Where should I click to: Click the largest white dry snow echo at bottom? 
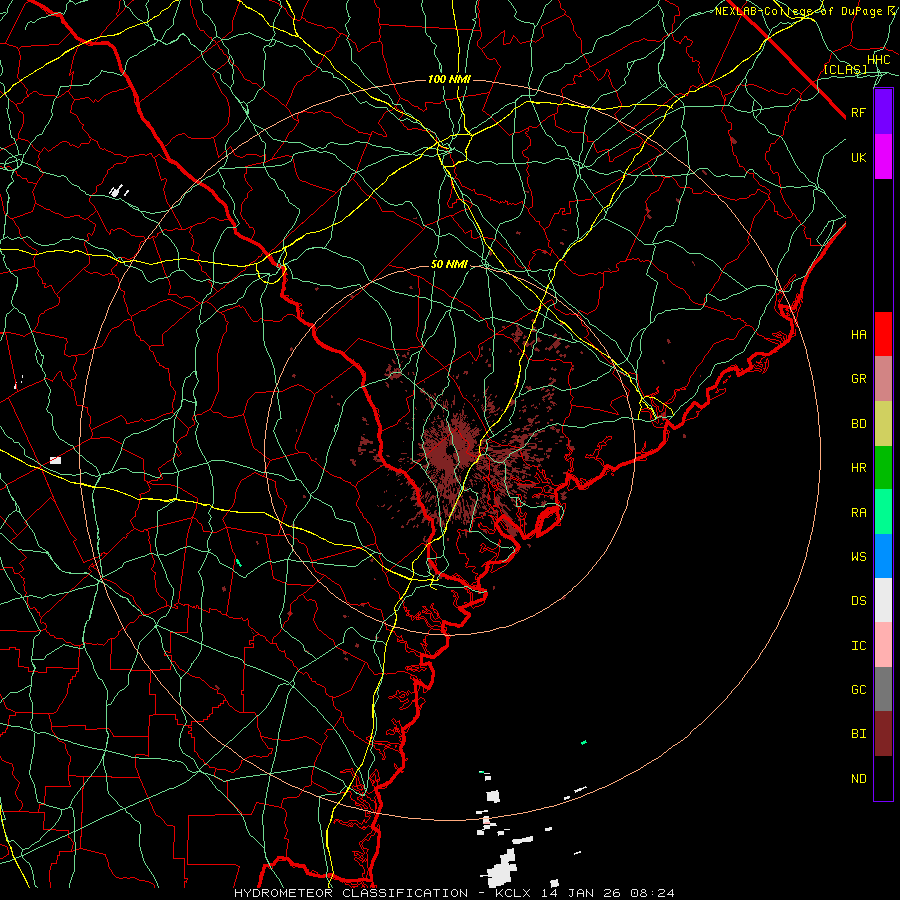coord(502,868)
